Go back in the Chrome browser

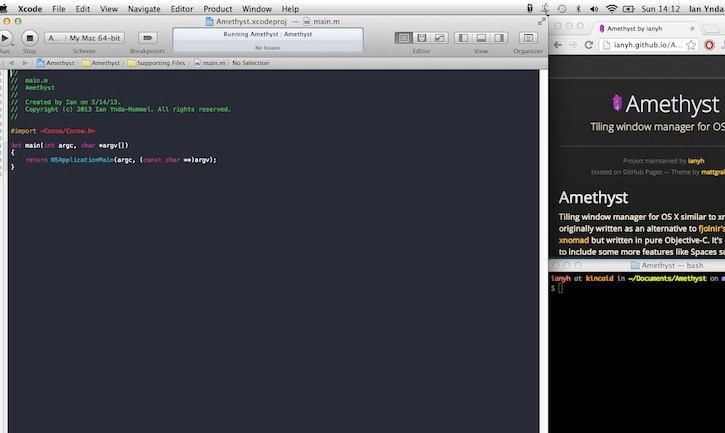click(x=558, y=45)
